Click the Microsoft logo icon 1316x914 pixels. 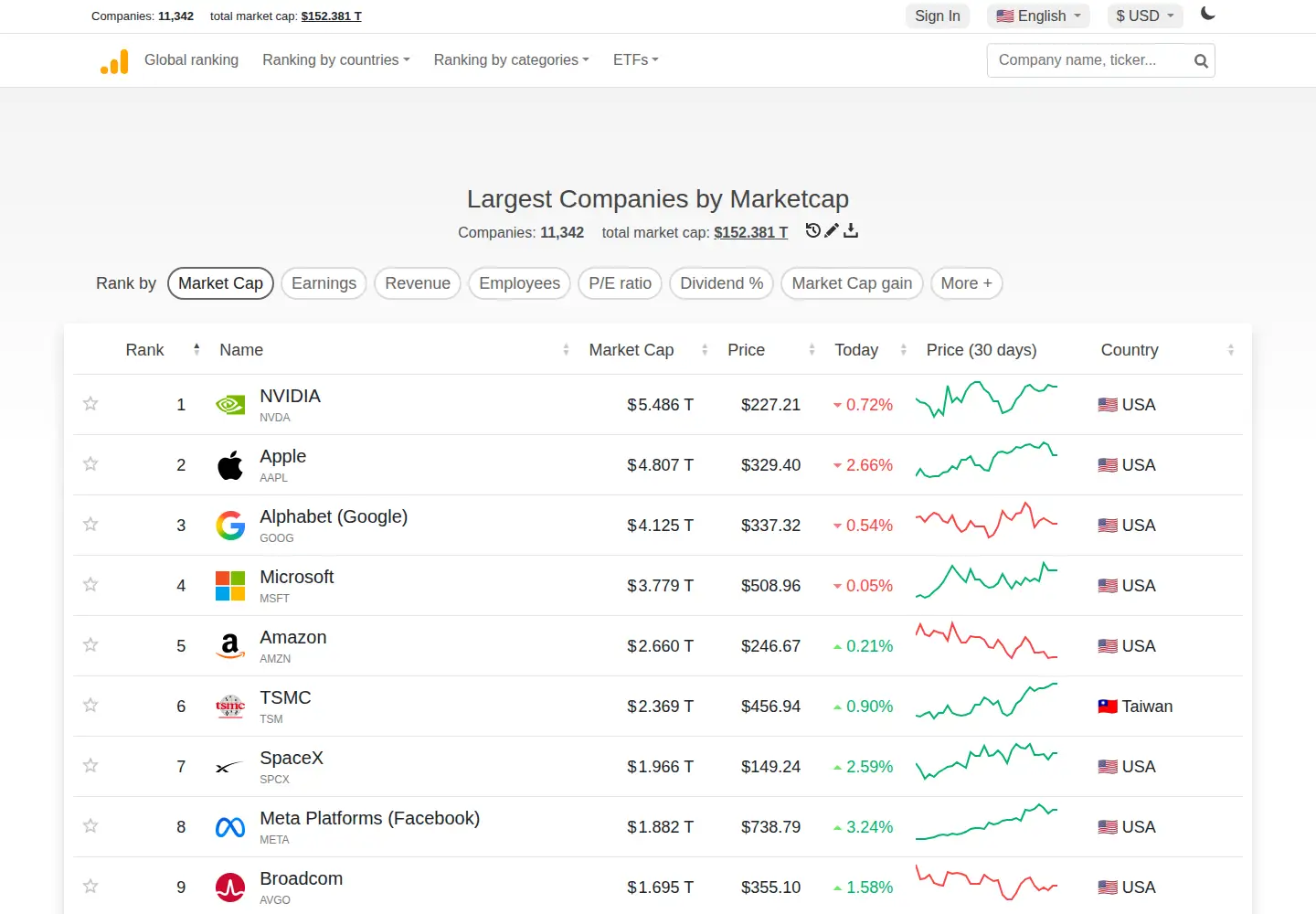click(x=230, y=586)
